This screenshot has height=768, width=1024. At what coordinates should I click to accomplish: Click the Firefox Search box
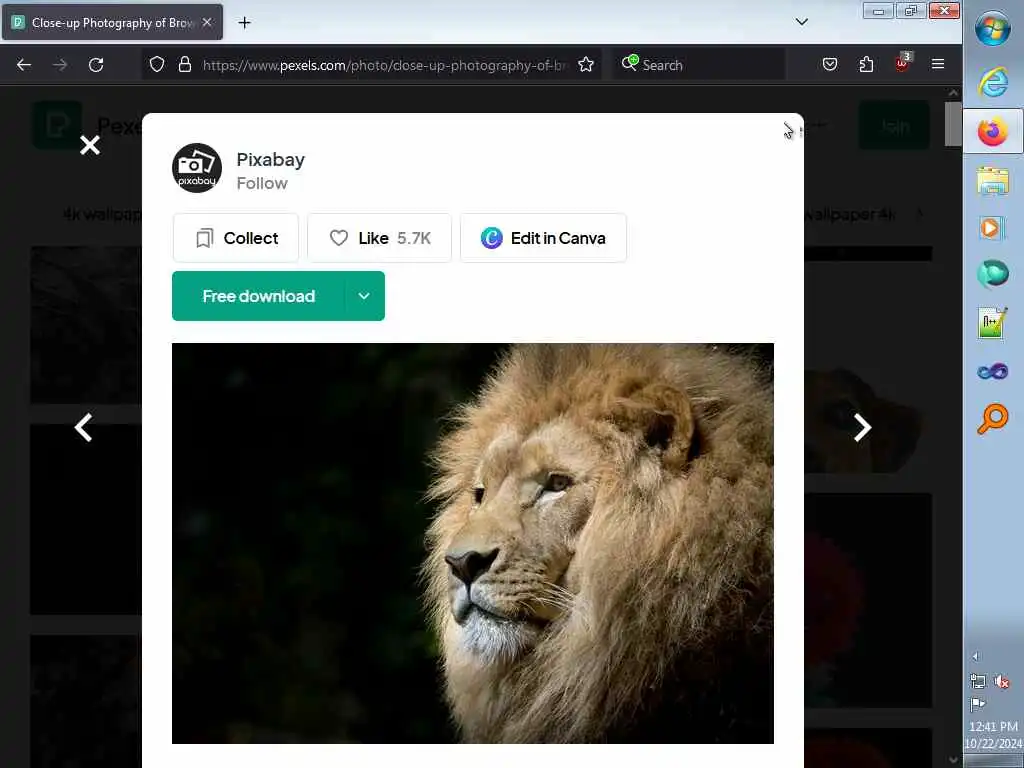(x=699, y=65)
